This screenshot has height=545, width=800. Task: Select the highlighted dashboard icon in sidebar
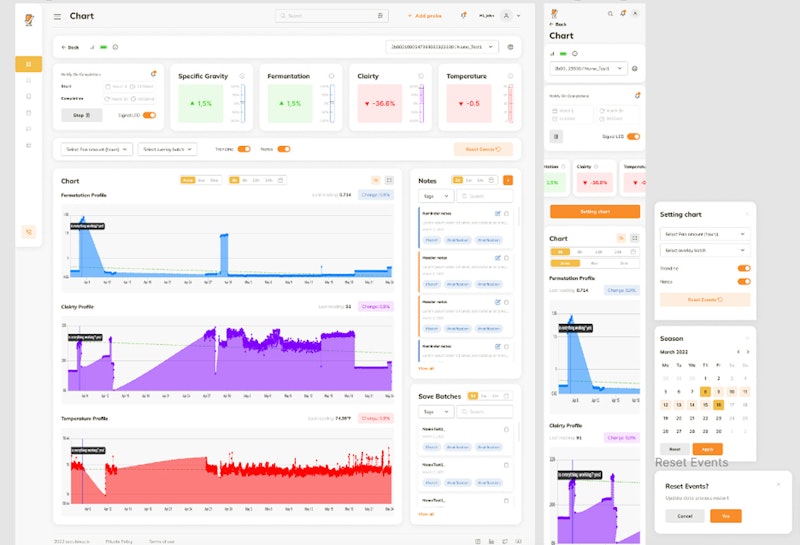click(29, 64)
